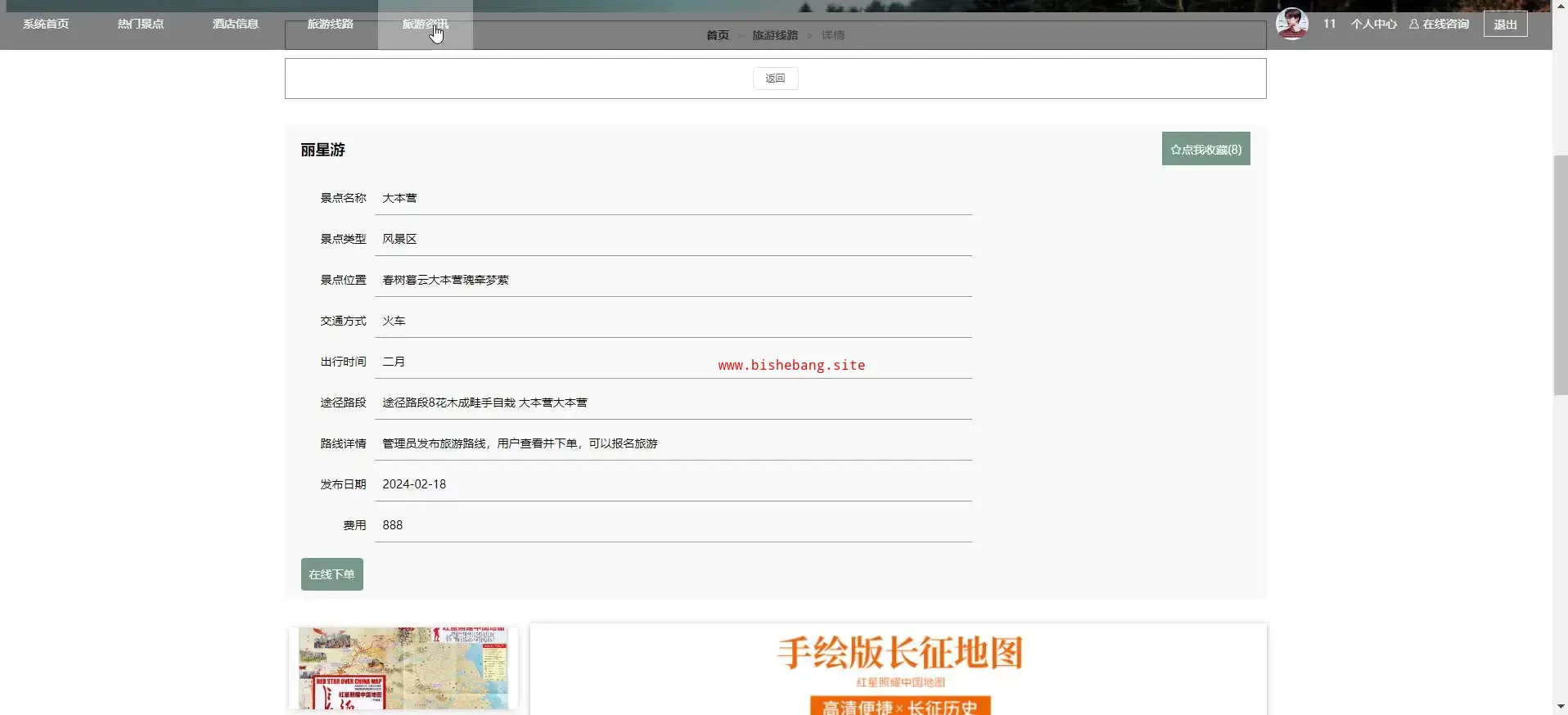1568x715 pixels.
Task: Open 个人中心 in the header
Action: 1373,25
